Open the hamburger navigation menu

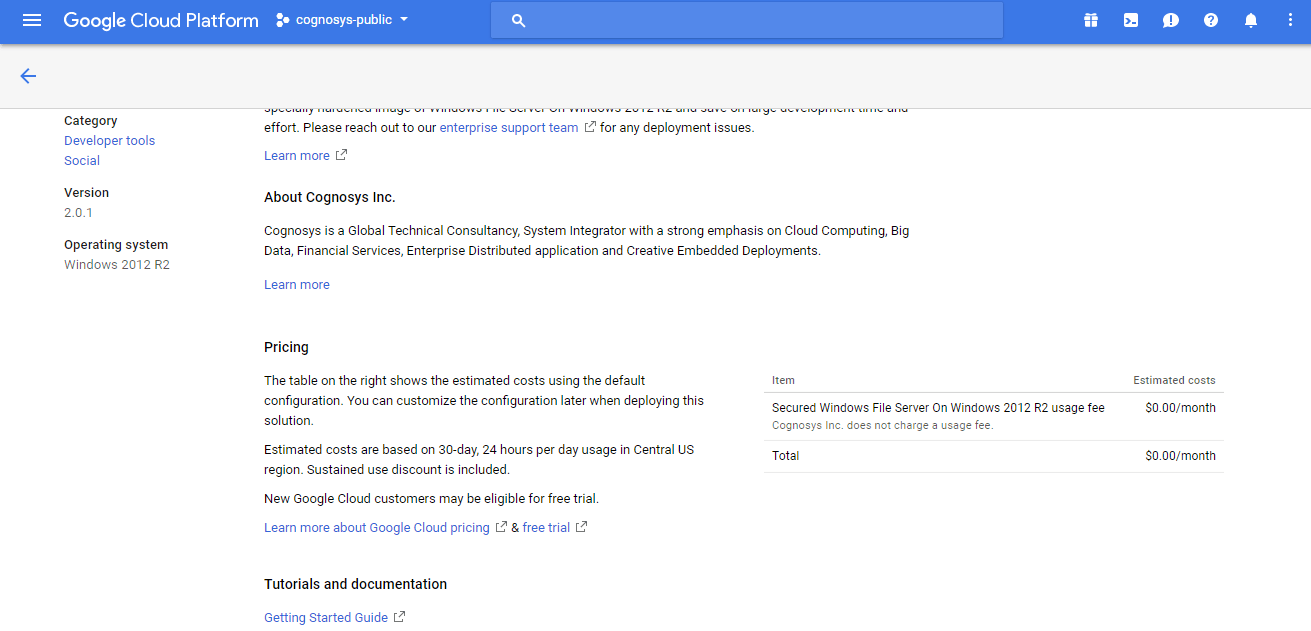click(x=32, y=20)
